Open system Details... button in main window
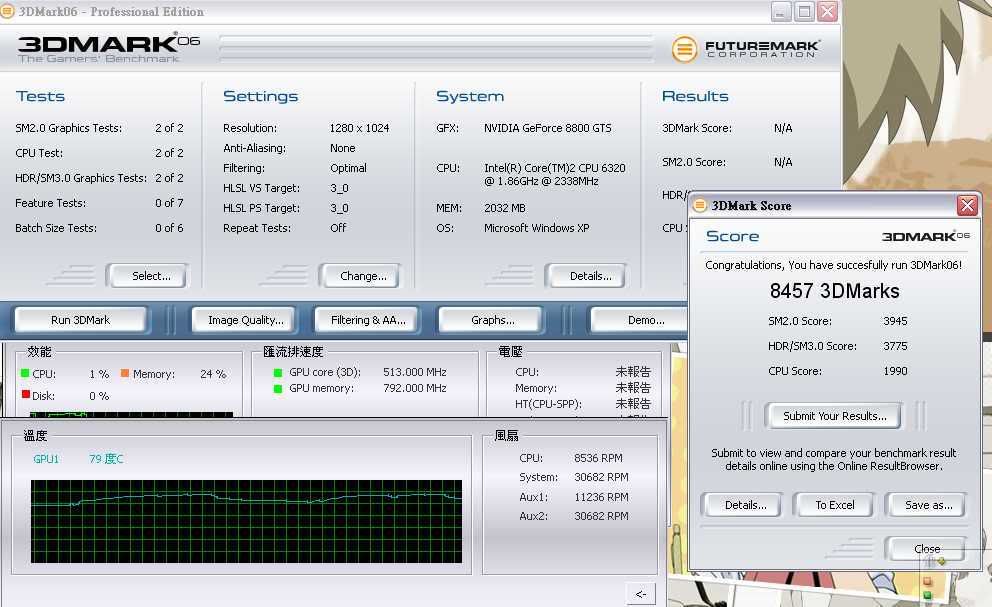Screen dimensions: 992x607 [586, 276]
